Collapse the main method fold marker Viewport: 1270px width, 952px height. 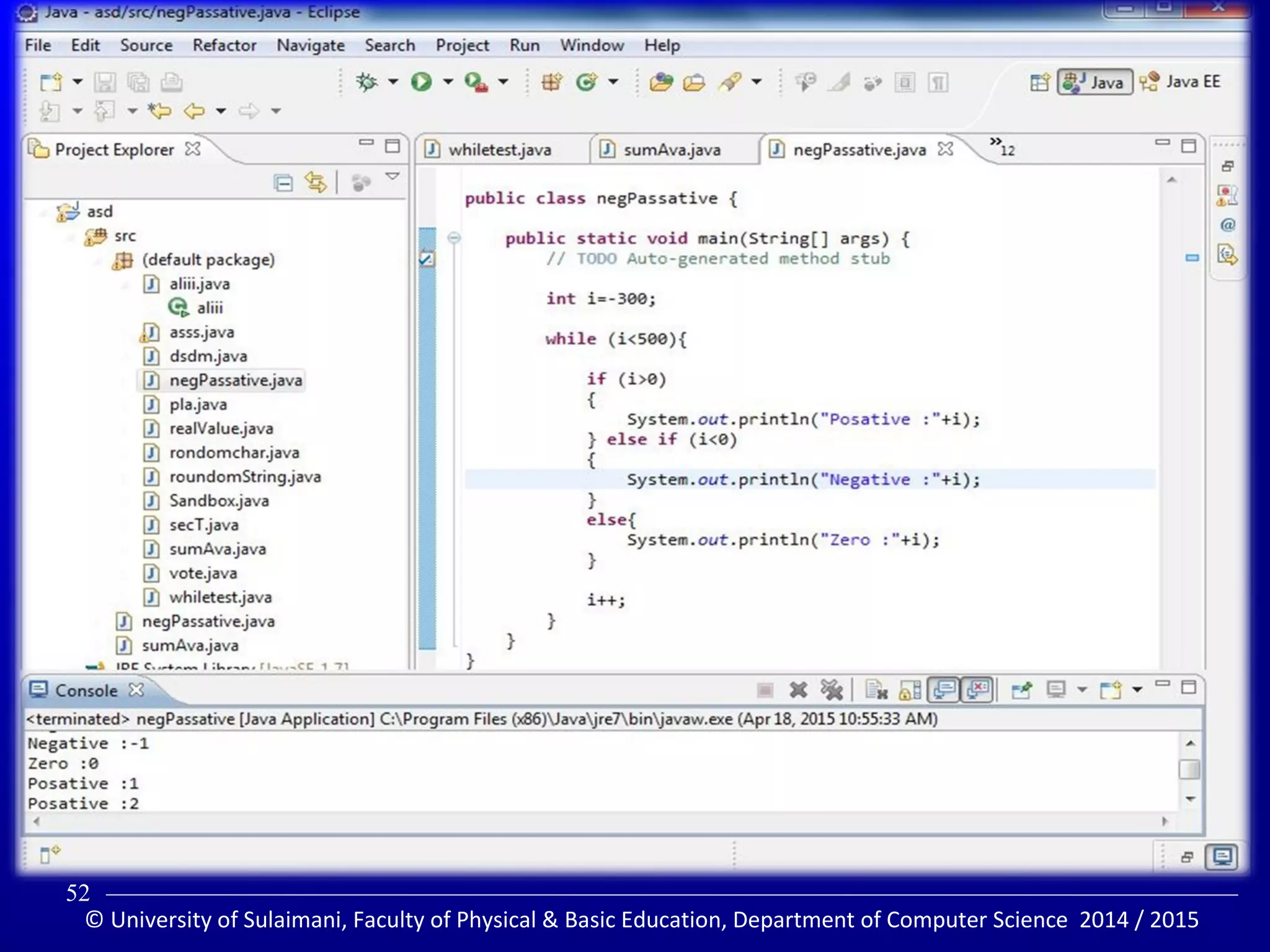tap(454, 237)
